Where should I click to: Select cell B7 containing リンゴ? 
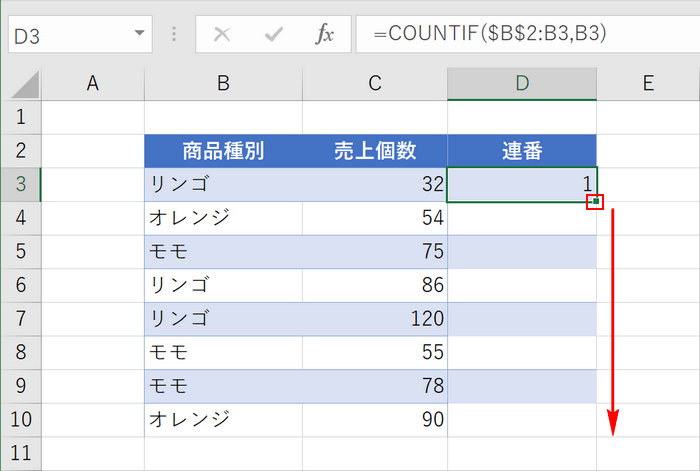[223, 319]
